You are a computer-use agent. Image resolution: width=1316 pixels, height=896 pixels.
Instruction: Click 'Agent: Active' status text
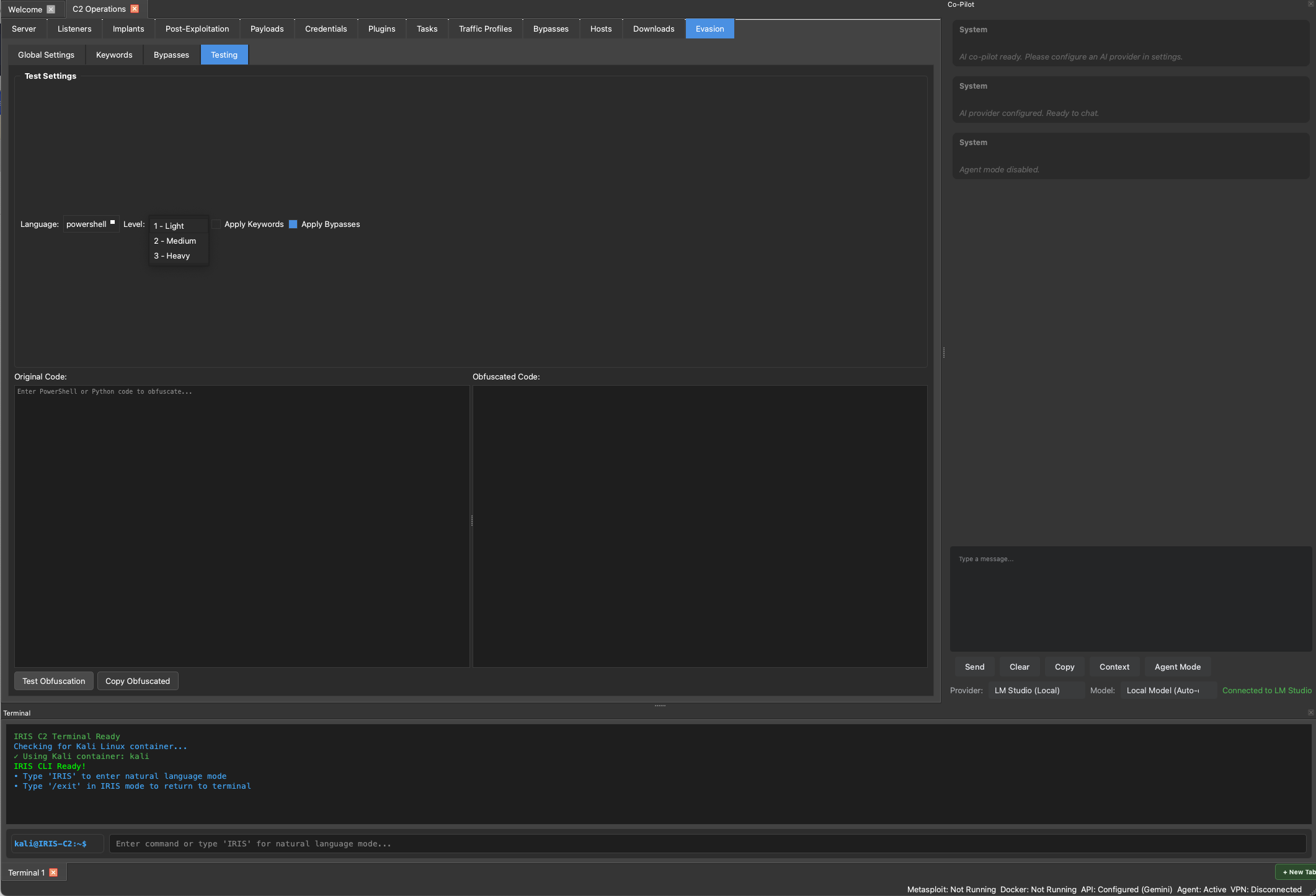(1201, 889)
